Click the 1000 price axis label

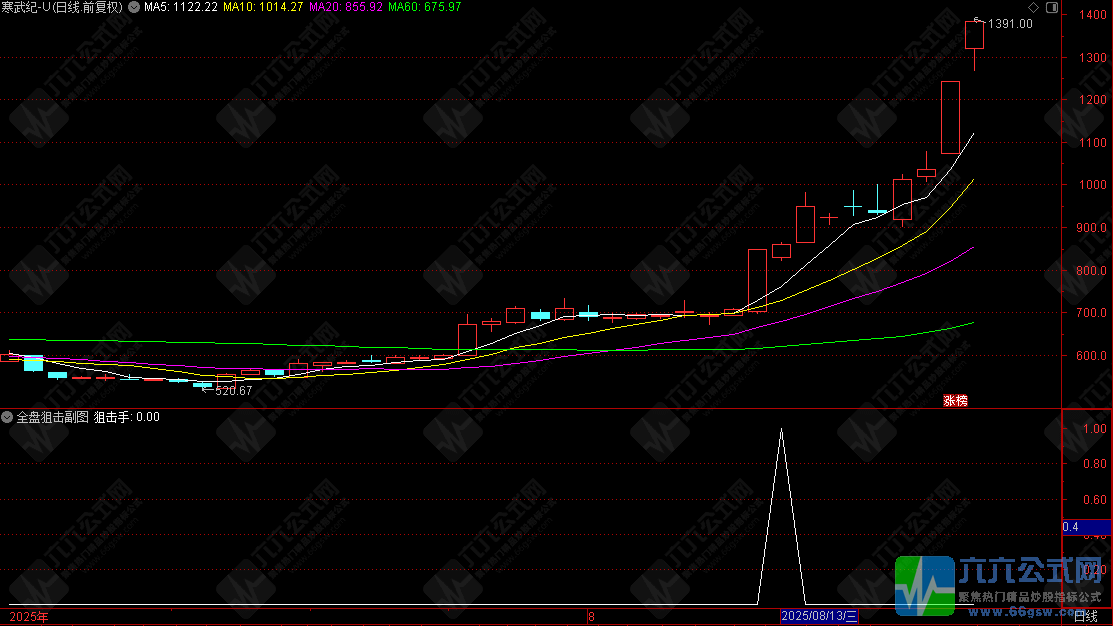(x=1092, y=185)
